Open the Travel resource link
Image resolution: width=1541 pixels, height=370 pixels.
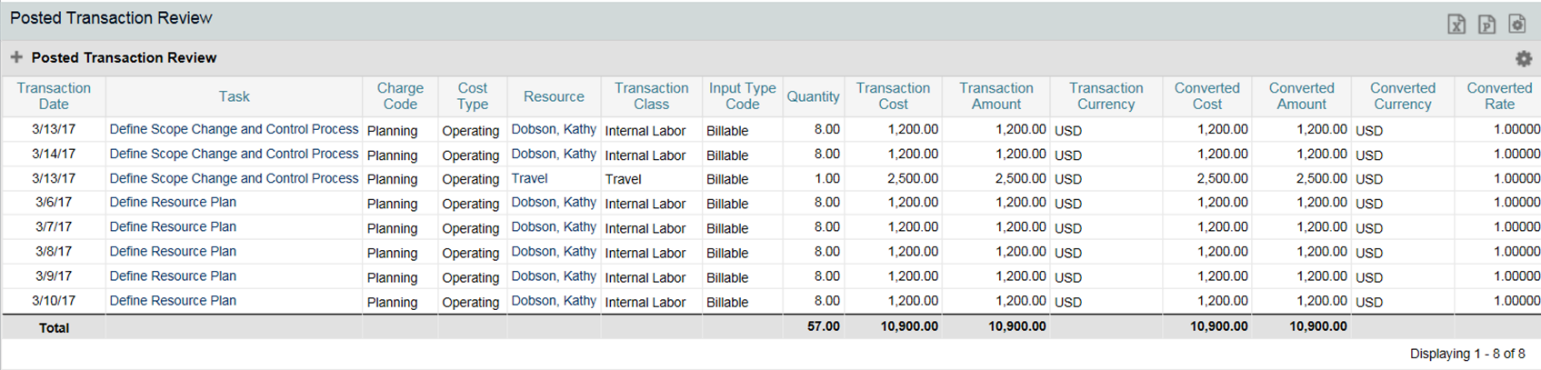coord(529,178)
